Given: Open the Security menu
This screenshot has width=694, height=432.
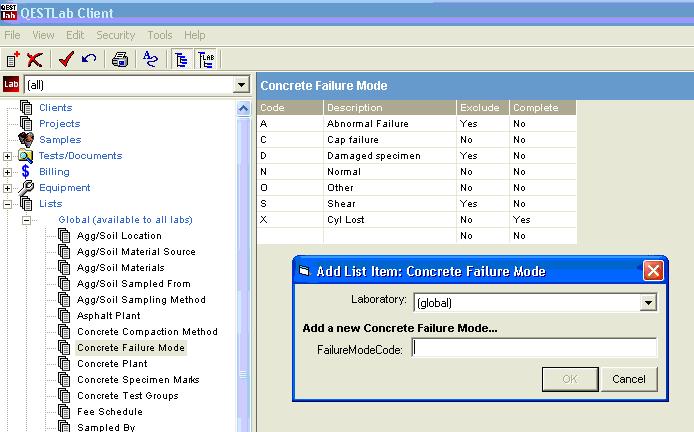Looking at the screenshot, I should pyautogui.click(x=115, y=35).
